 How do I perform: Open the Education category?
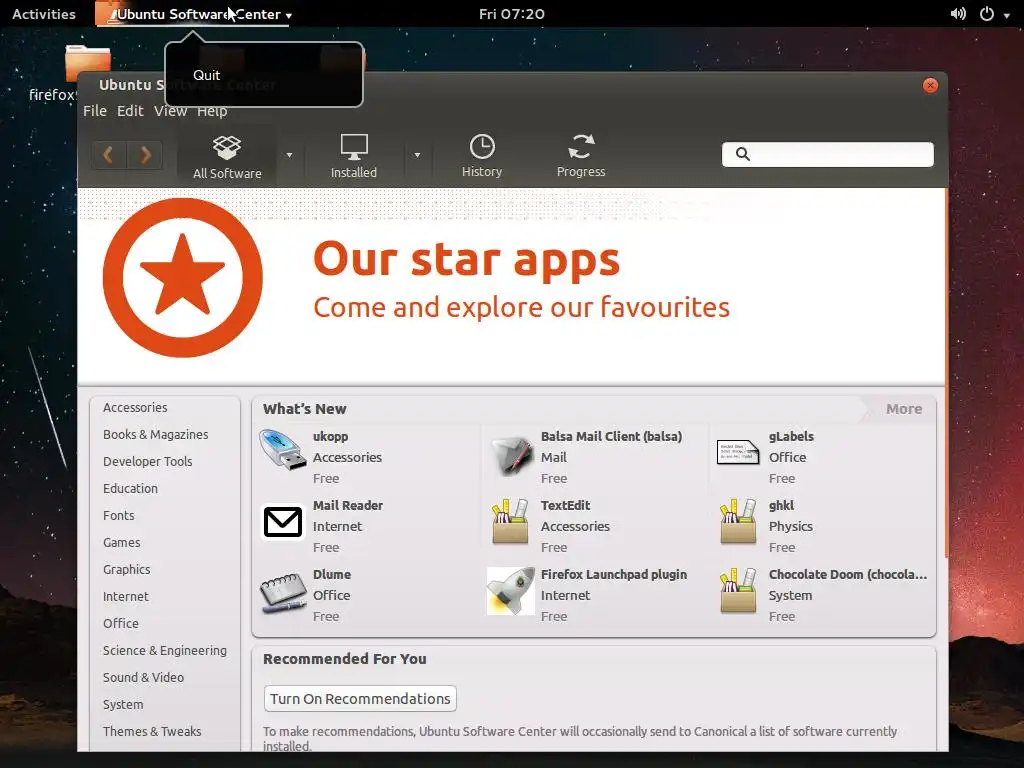[130, 488]
